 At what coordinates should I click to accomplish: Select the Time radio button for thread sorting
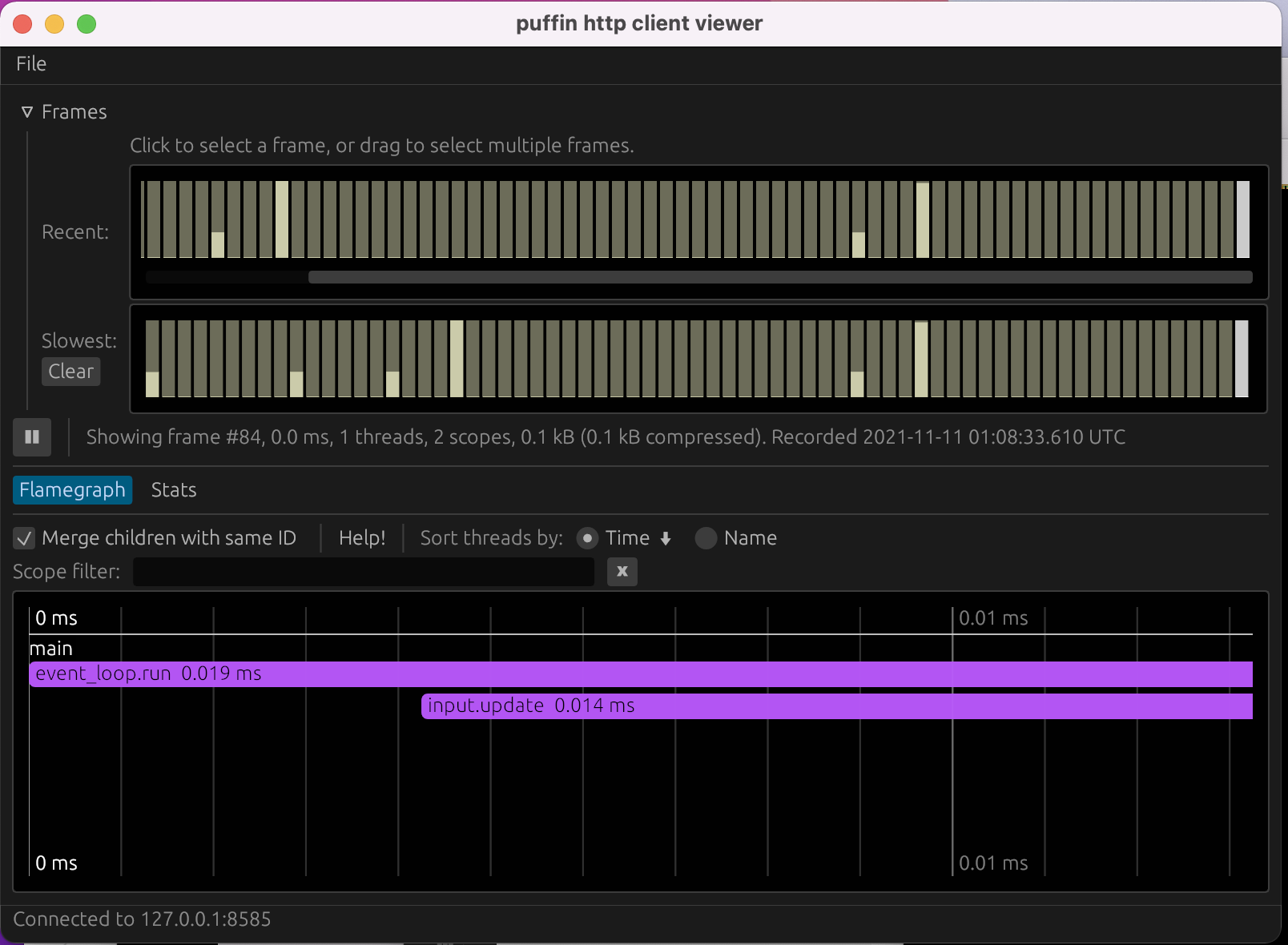588,538
